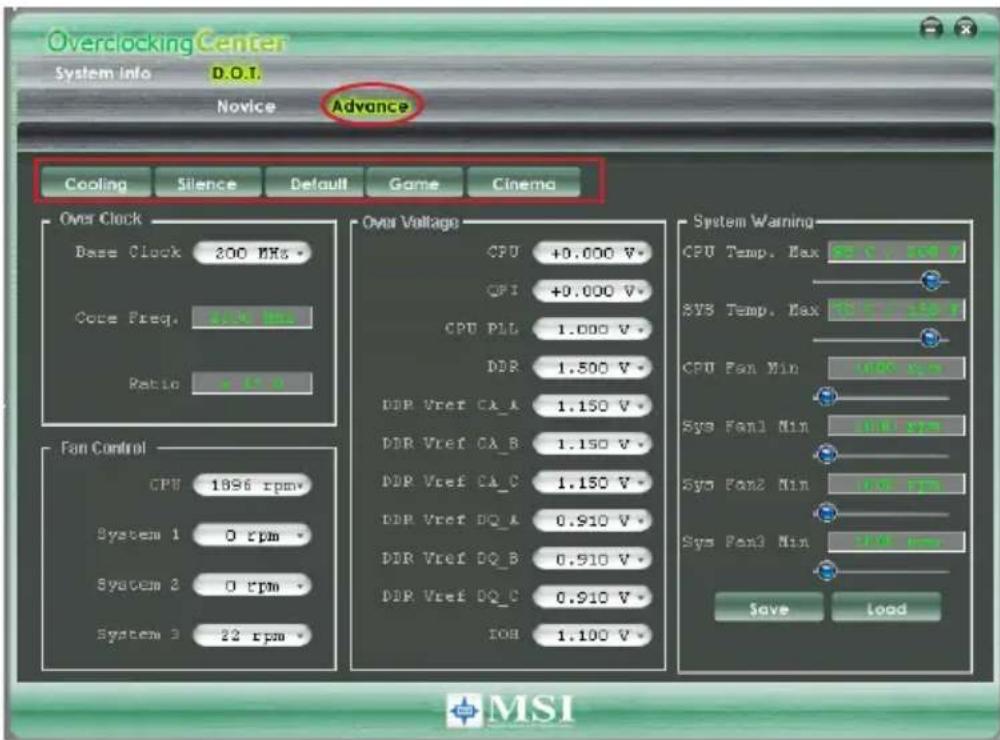
Task: Minimize the Overclocking Center window
Action: click(x=932, y=29)
